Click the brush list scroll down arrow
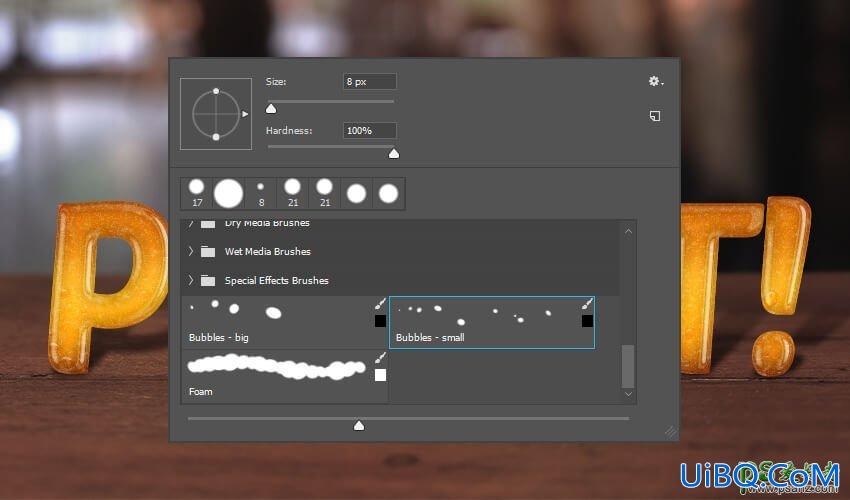The height and width of the screenshot is (500, 850). pyautogui.click(x=628, y=394)
